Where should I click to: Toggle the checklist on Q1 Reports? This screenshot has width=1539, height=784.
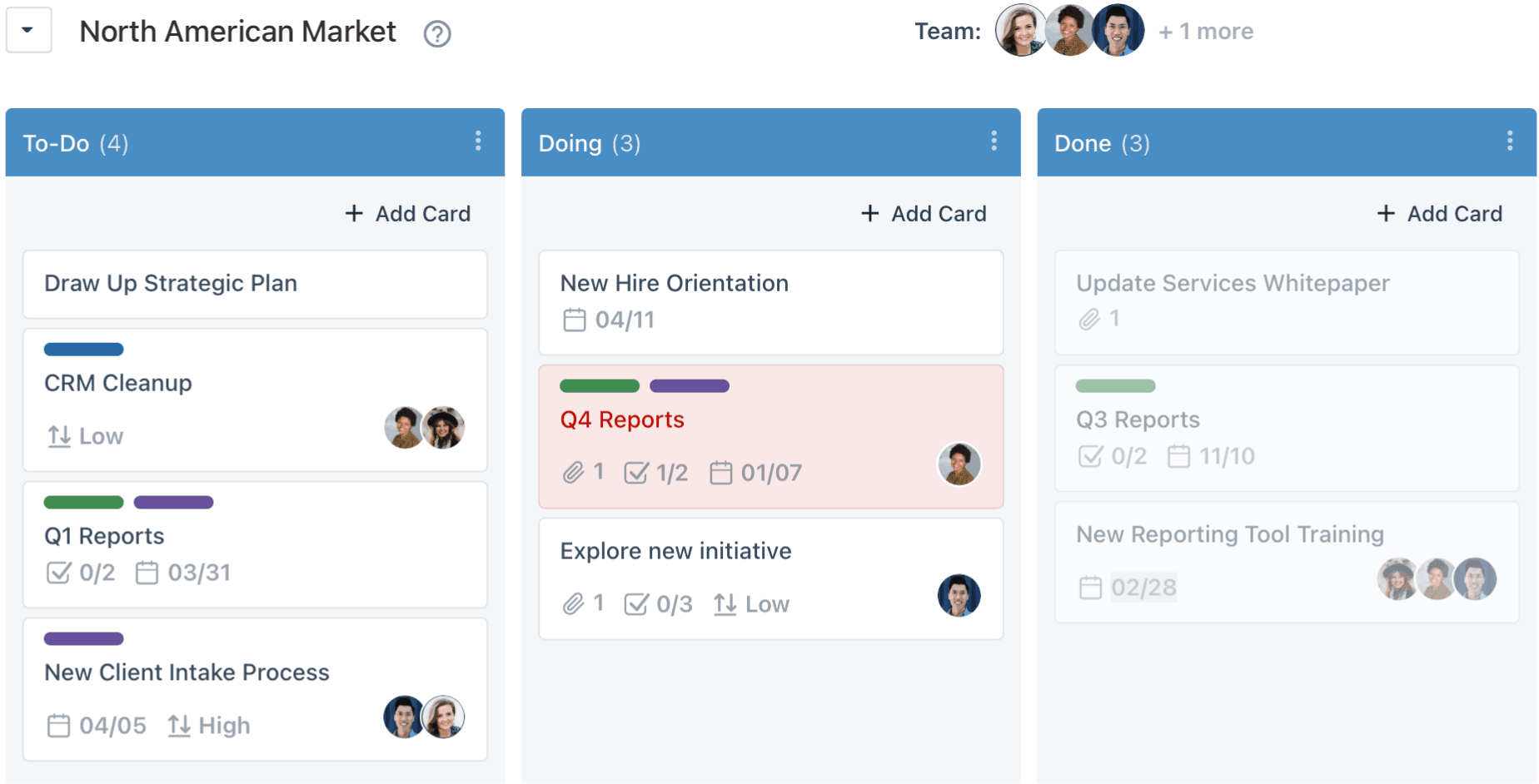tap(57, 573)
